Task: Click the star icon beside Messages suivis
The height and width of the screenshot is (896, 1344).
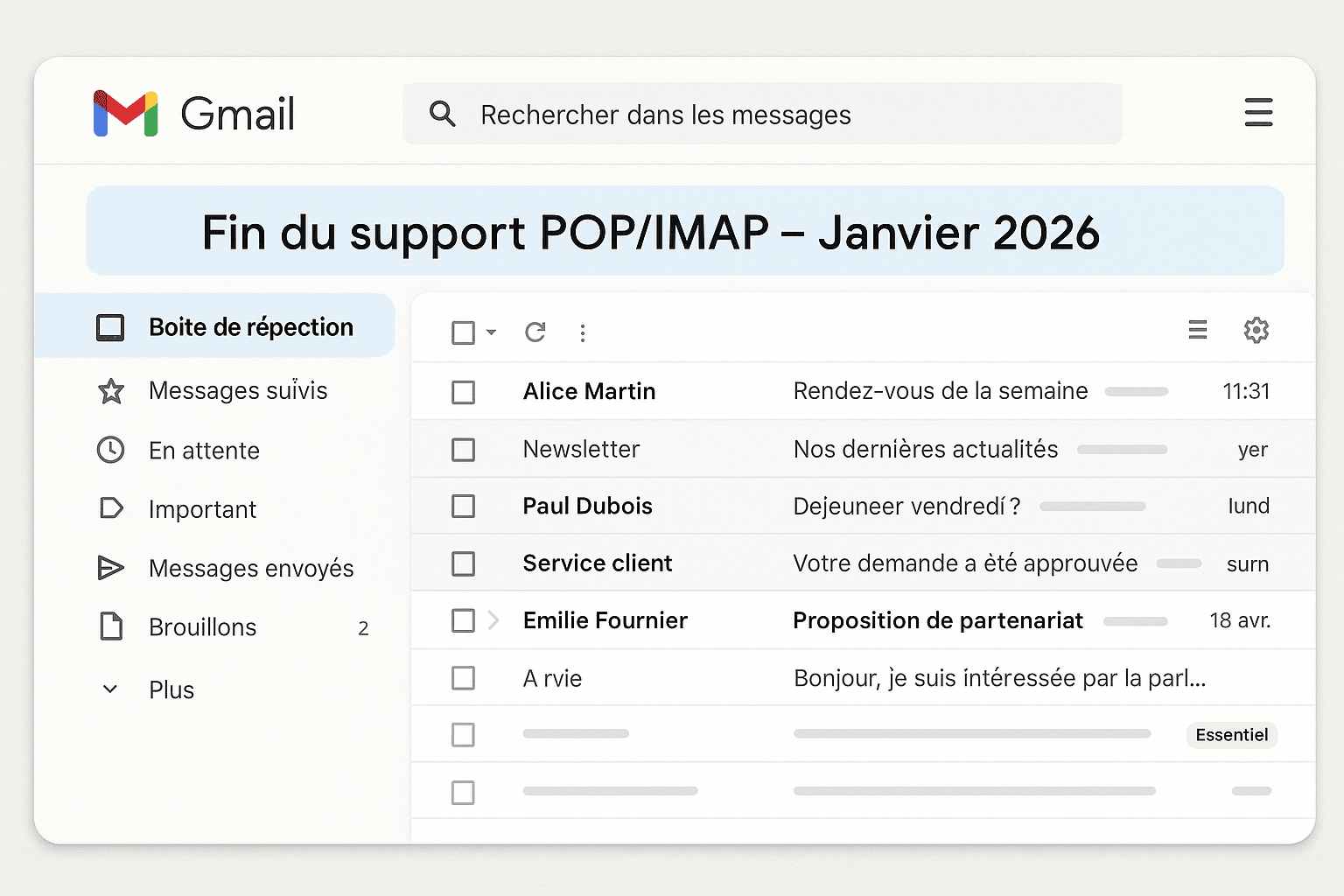Action: point(111,391)
